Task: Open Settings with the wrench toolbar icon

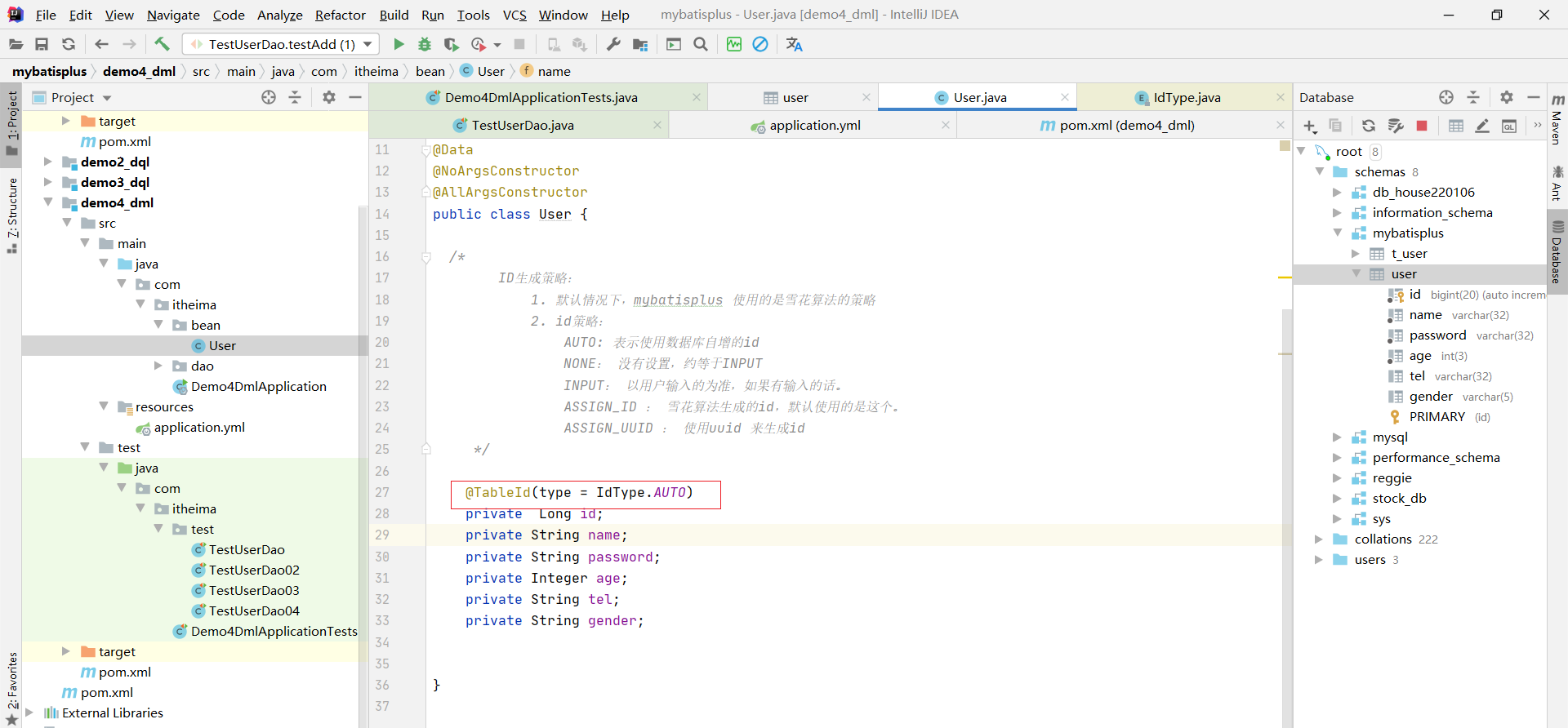Action: coord(613,44)
